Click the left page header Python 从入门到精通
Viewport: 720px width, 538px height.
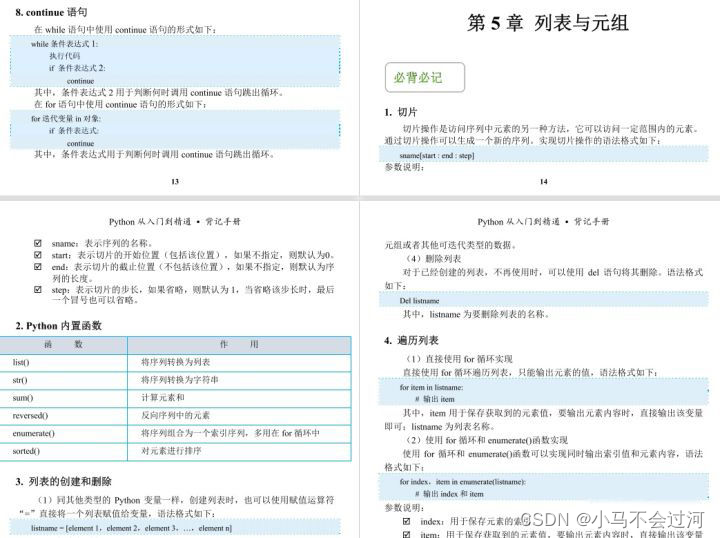coord(174,222)
